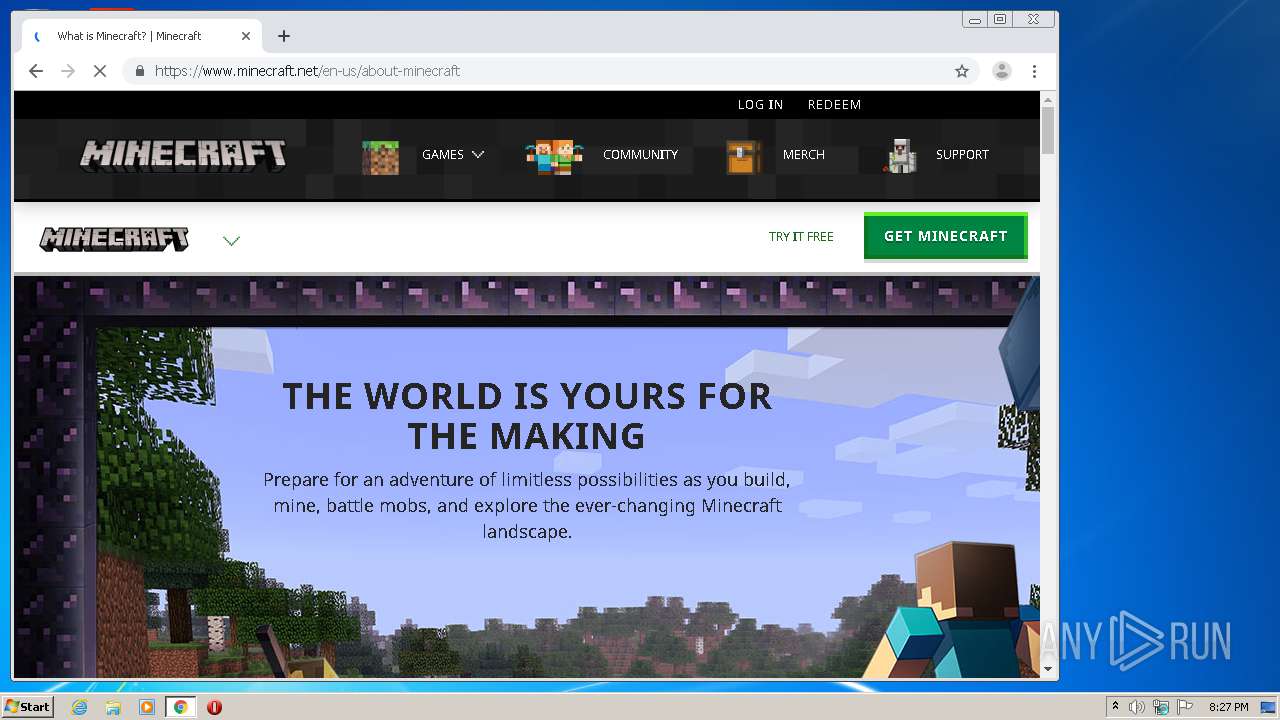This screenshot has height=720, width=1280.
Task: Open the Chrome profile avatar icon
Action: pos(1001,71)
